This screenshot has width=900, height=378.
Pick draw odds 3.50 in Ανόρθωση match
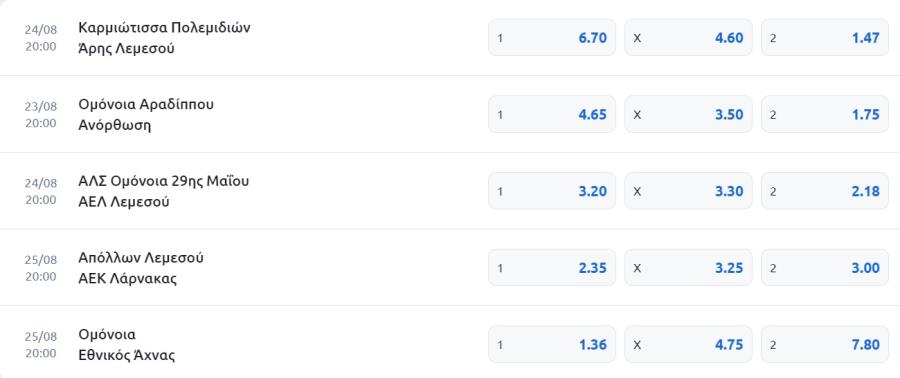coord(688,114)
